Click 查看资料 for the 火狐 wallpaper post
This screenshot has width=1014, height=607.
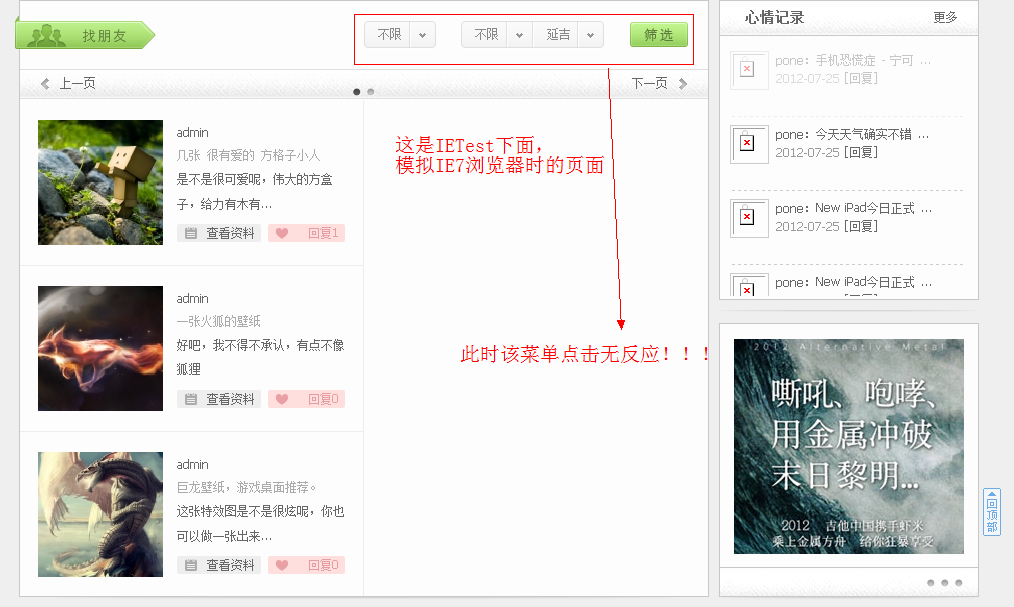[219, 399]
